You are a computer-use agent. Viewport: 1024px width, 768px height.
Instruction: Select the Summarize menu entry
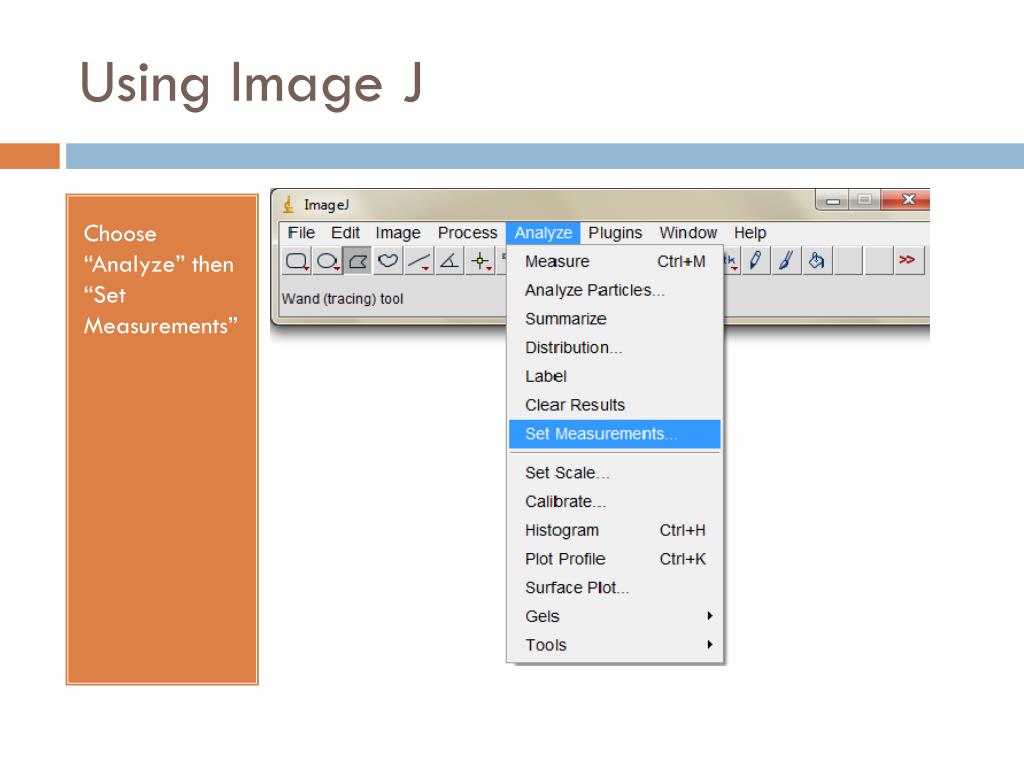(615, 319)
